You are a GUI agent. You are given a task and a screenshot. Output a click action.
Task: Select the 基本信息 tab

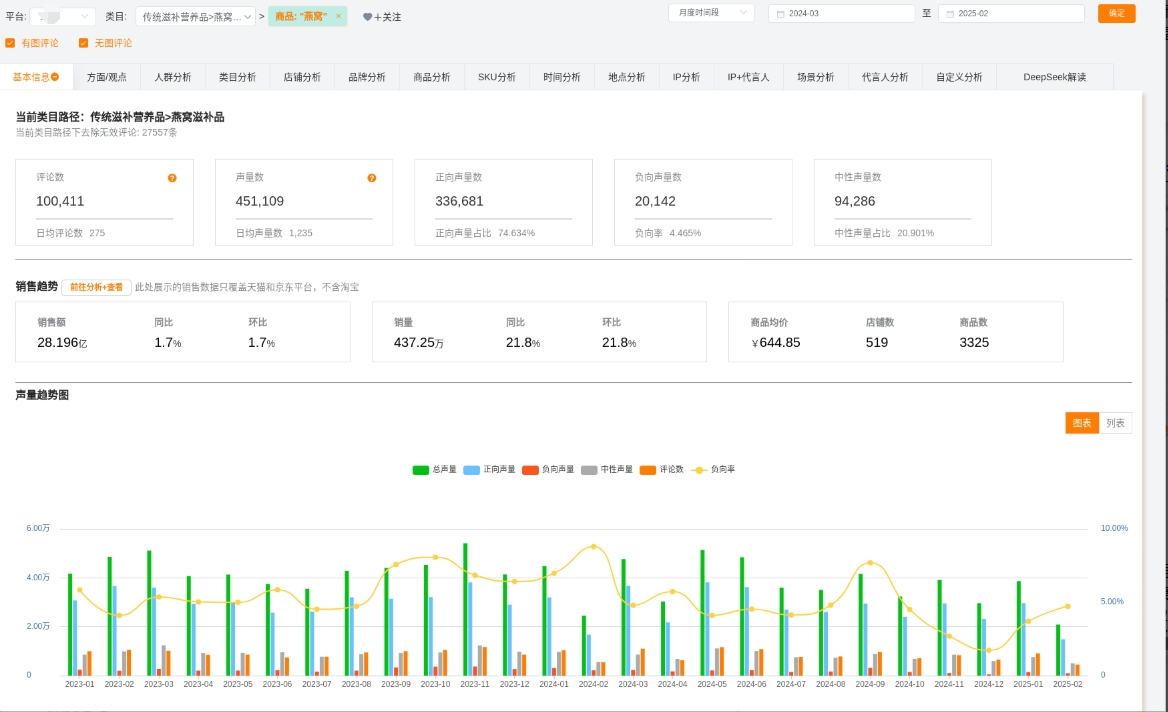36,77
